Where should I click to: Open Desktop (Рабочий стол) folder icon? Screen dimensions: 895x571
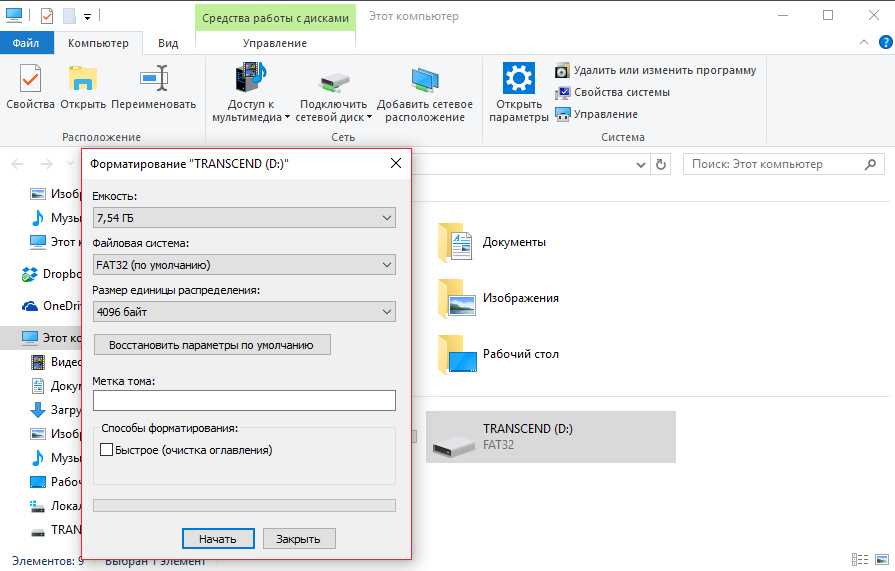click(457, 354)
